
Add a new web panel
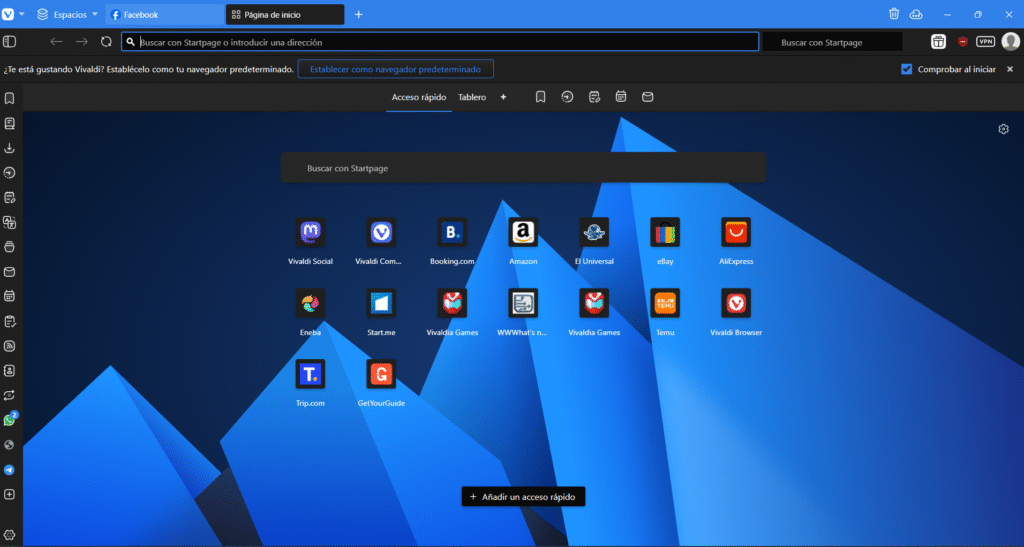(x=9, y=495)
